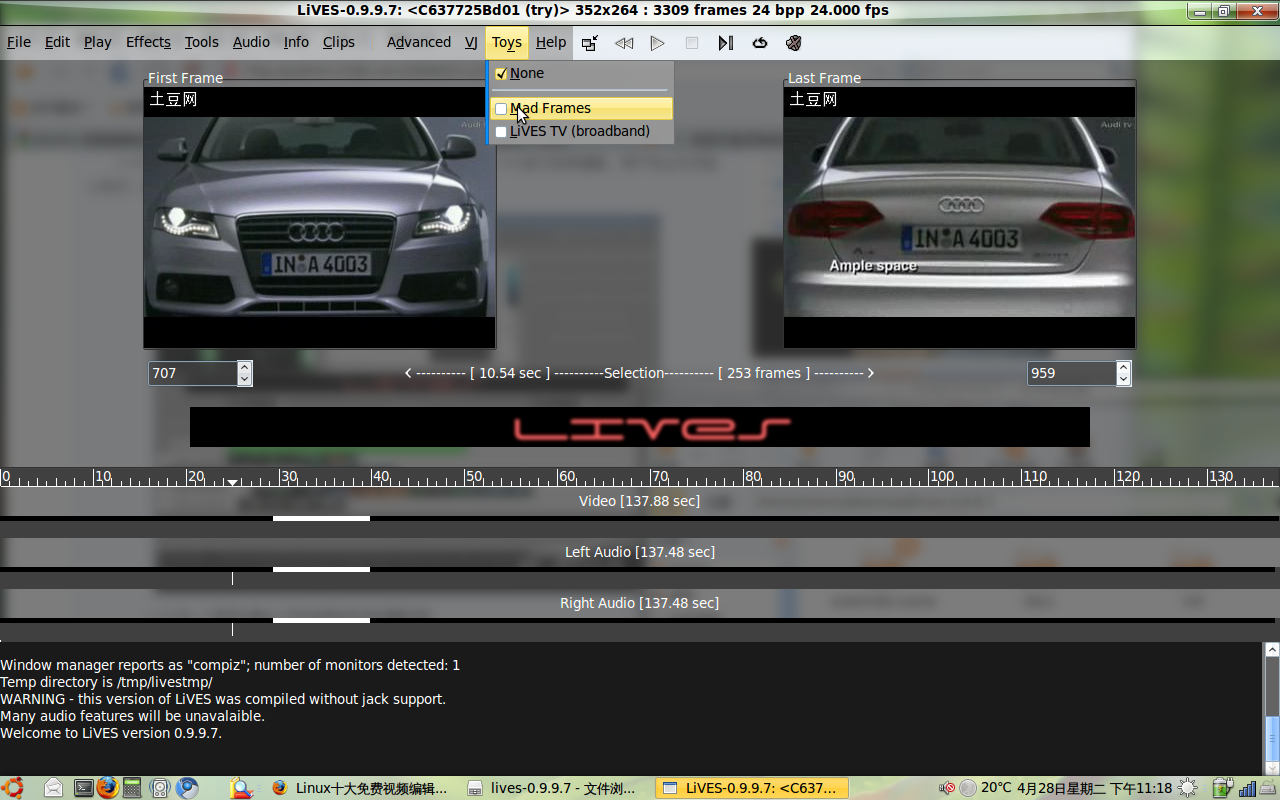Open the Info menu

[296, 42]
